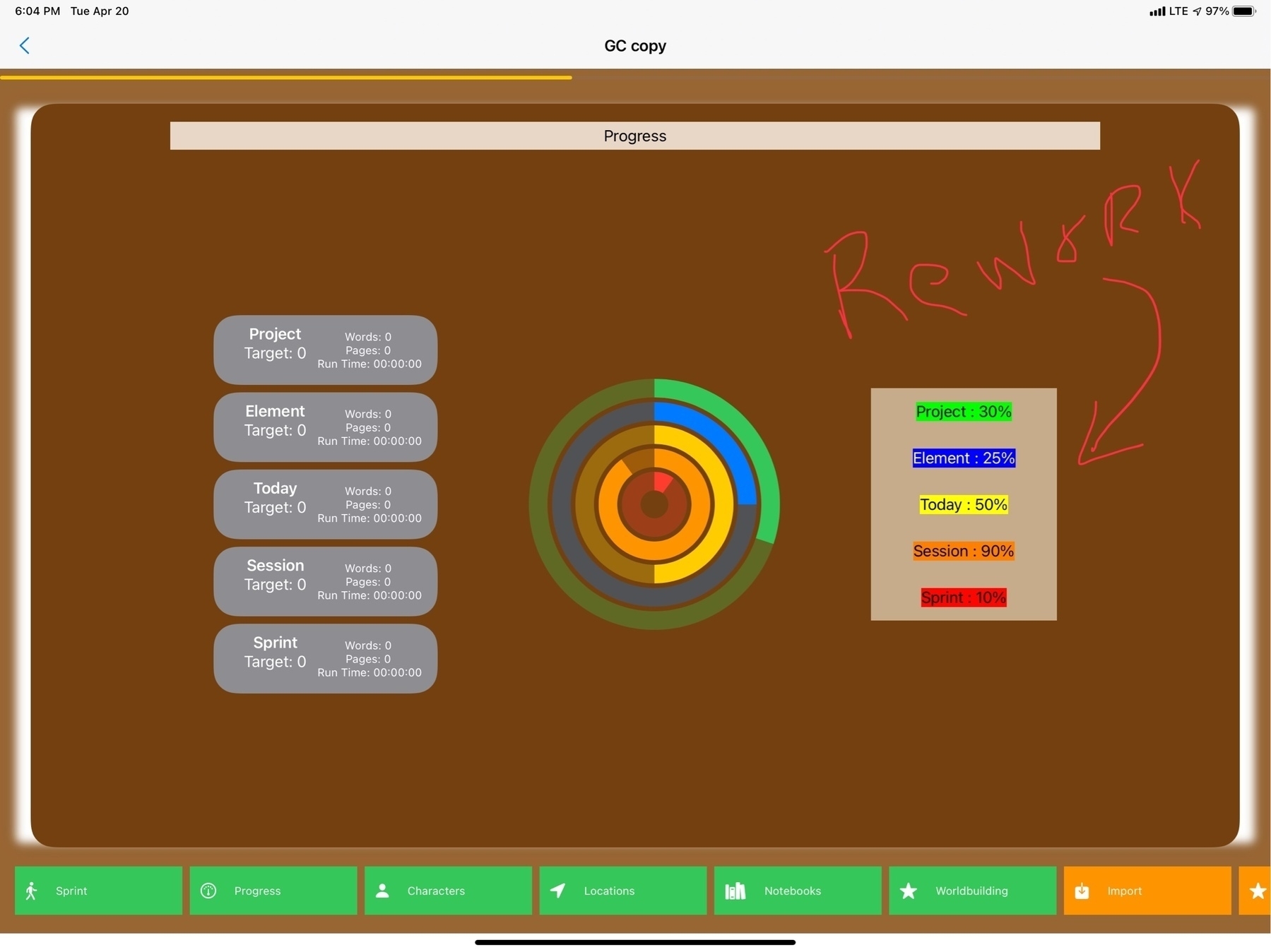1271x952 pixels.
Task: Tap the partially visible orange star button
Action: point(1256,891)
